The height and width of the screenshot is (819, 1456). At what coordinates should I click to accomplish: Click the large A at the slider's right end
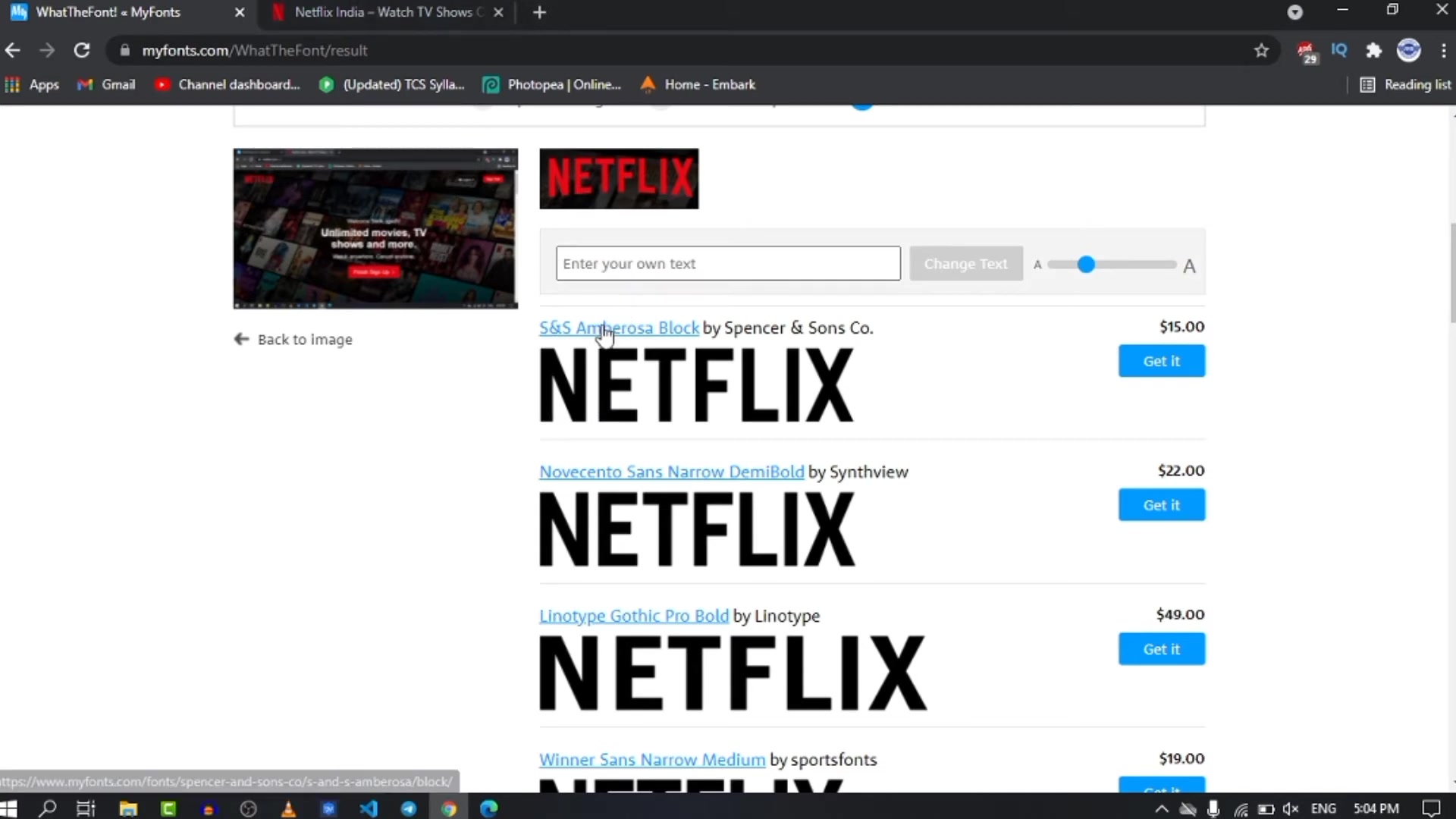coord(1189,265)
